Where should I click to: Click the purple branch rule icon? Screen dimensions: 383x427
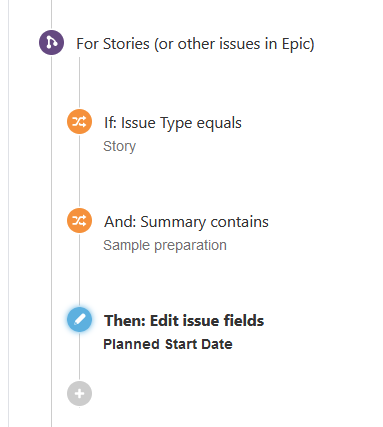coord(51,43)
